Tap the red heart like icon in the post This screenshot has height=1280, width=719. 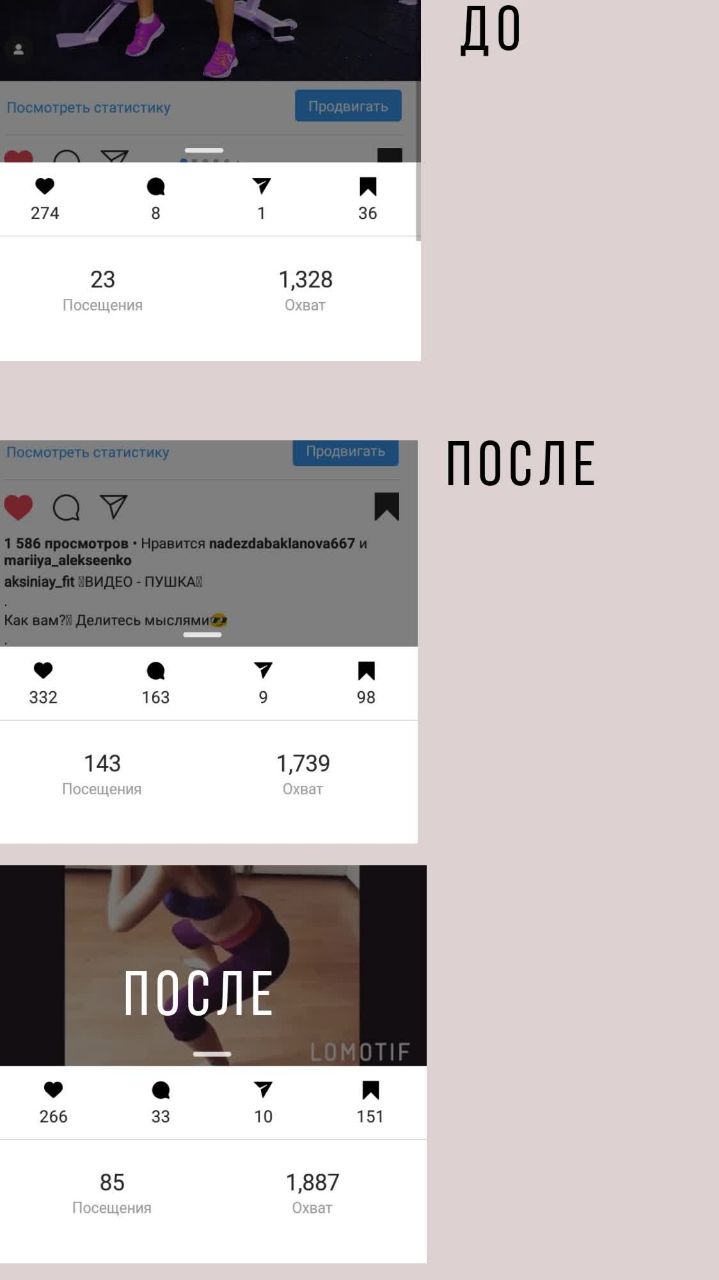(18, 507)
